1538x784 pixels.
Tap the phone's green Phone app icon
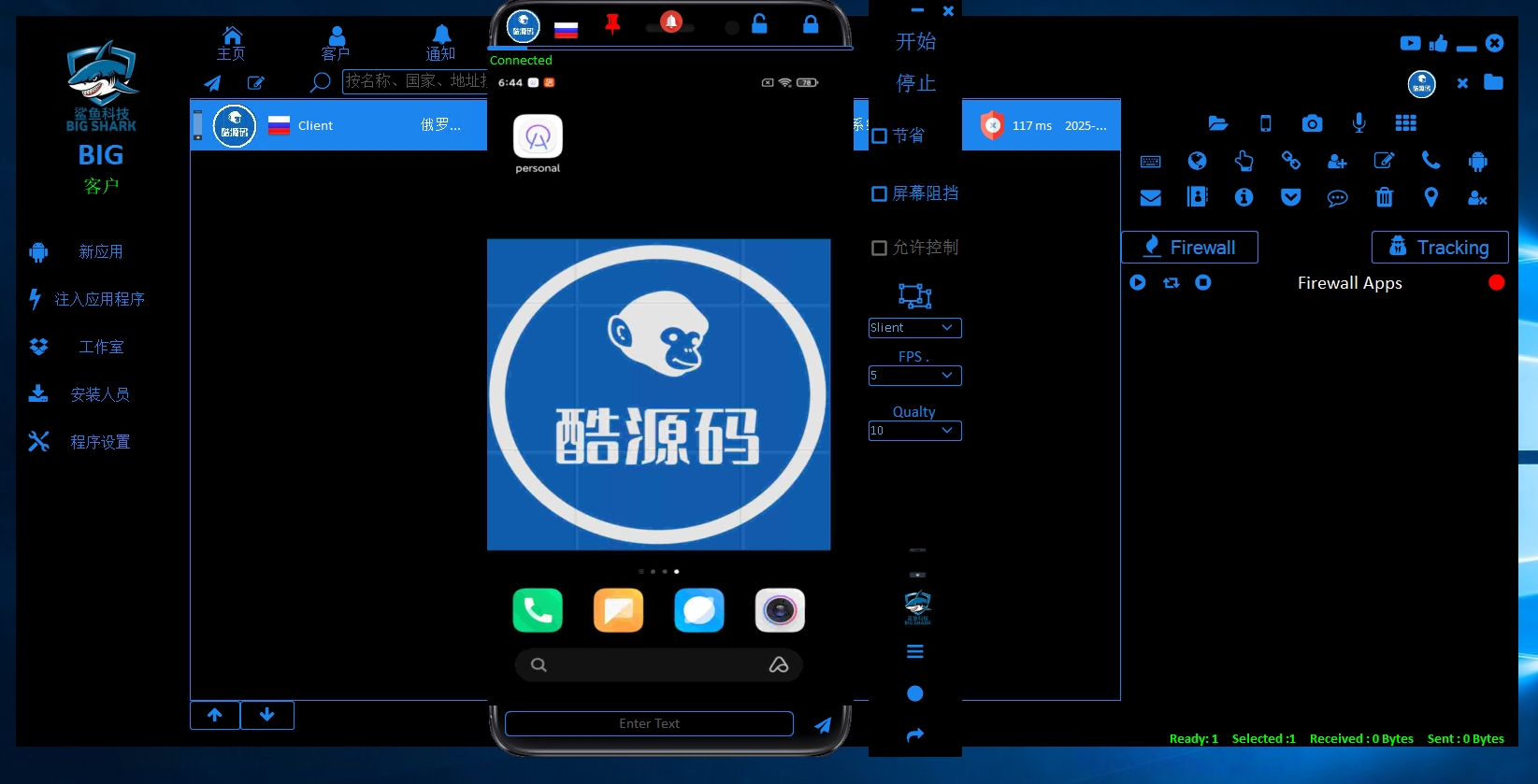click(x=538, y=610)
